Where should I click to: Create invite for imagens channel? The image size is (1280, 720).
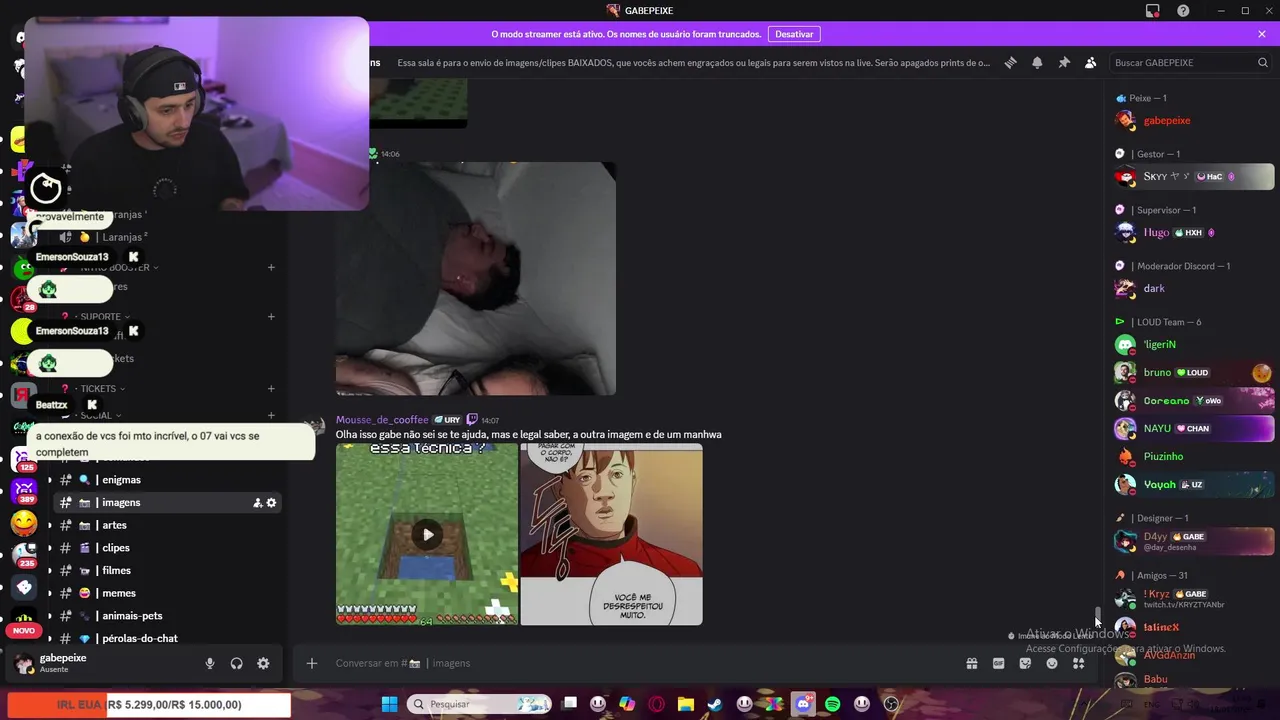click(257, 503)
